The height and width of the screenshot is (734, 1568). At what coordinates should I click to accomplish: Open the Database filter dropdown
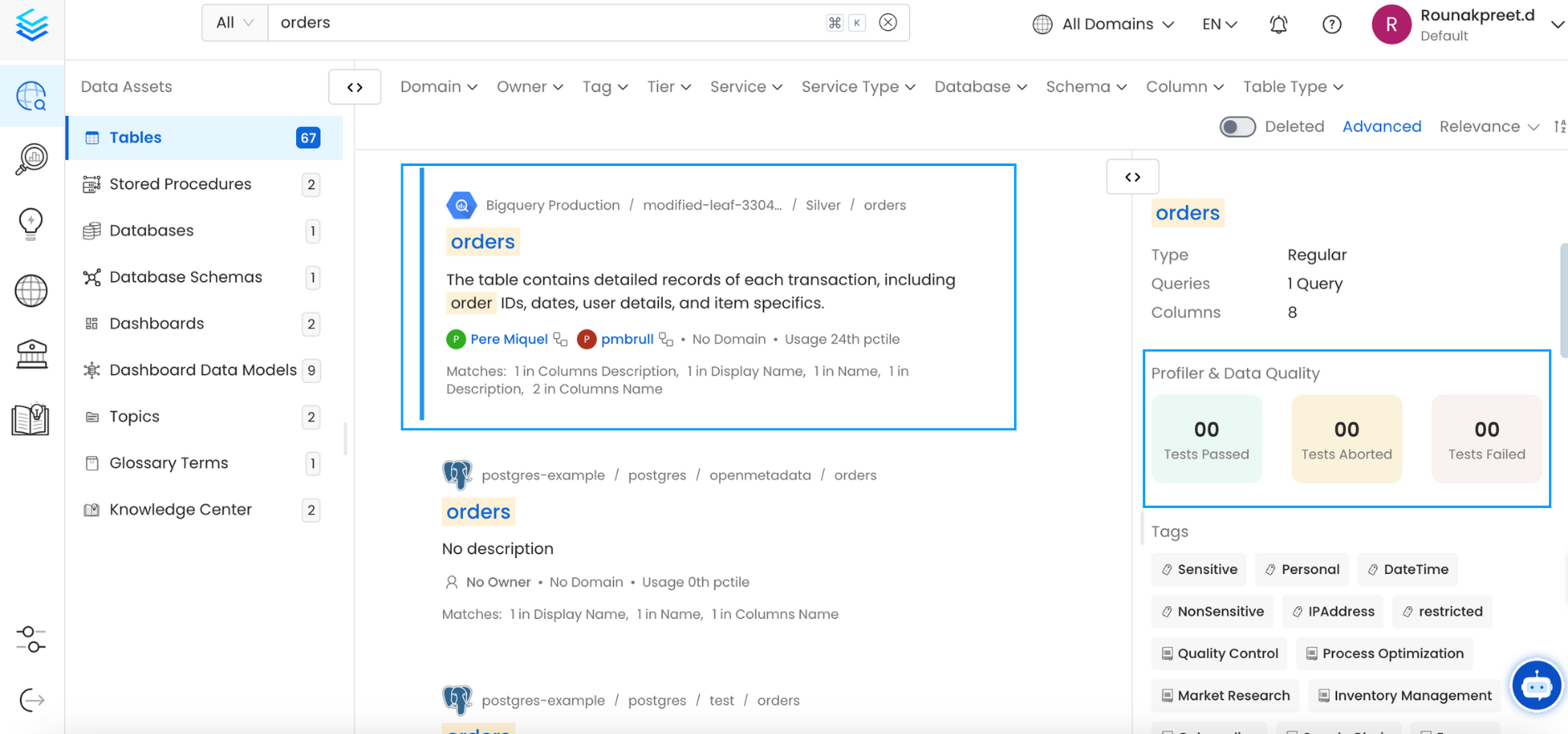click(981, 87)
